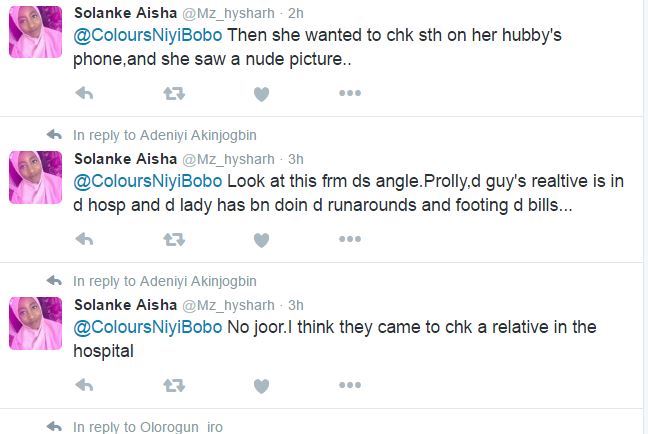Retweet the 'No joor' tweet

pos(173,385)
